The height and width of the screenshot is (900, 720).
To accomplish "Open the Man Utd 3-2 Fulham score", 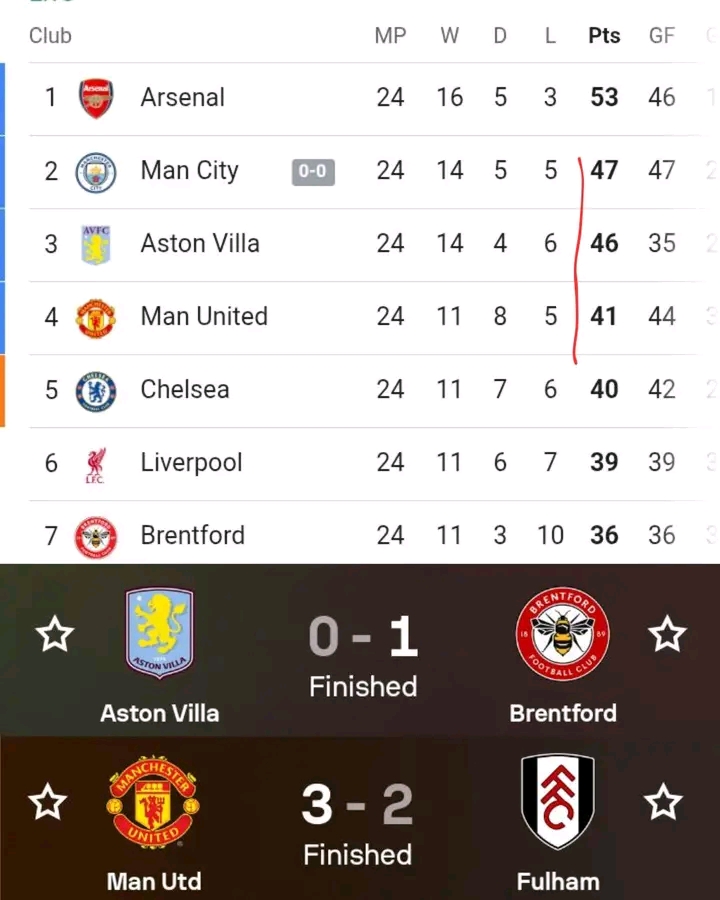I will [358, 805].
